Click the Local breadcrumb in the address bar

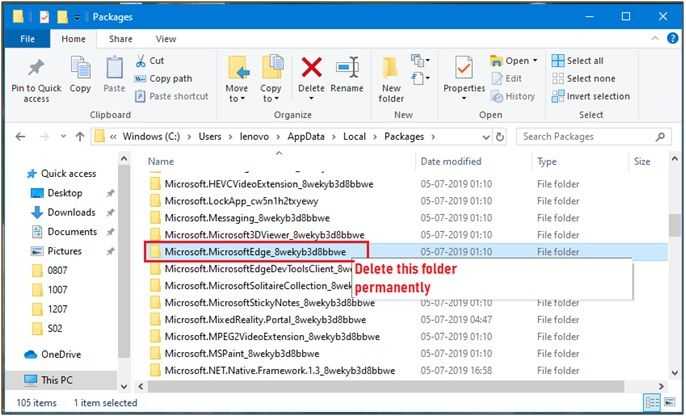pos(354,137)
